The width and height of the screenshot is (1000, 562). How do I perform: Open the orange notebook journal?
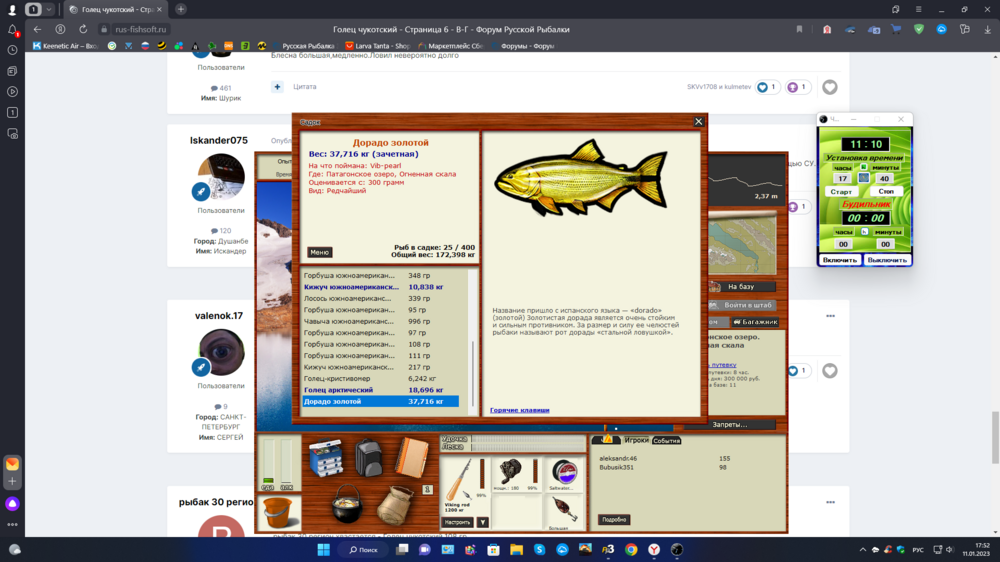click(411, 458)
